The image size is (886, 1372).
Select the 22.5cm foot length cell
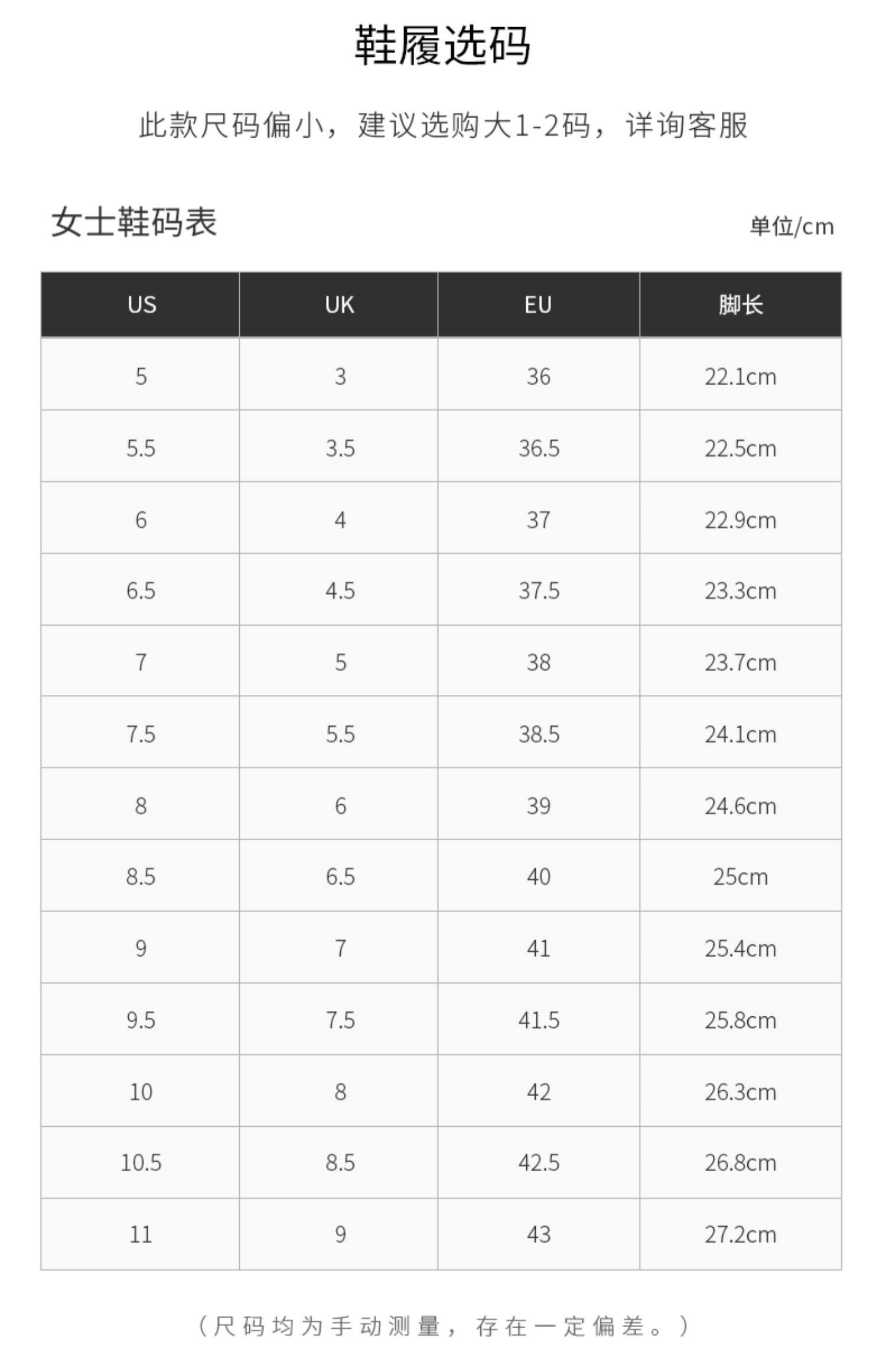point(740,448)
